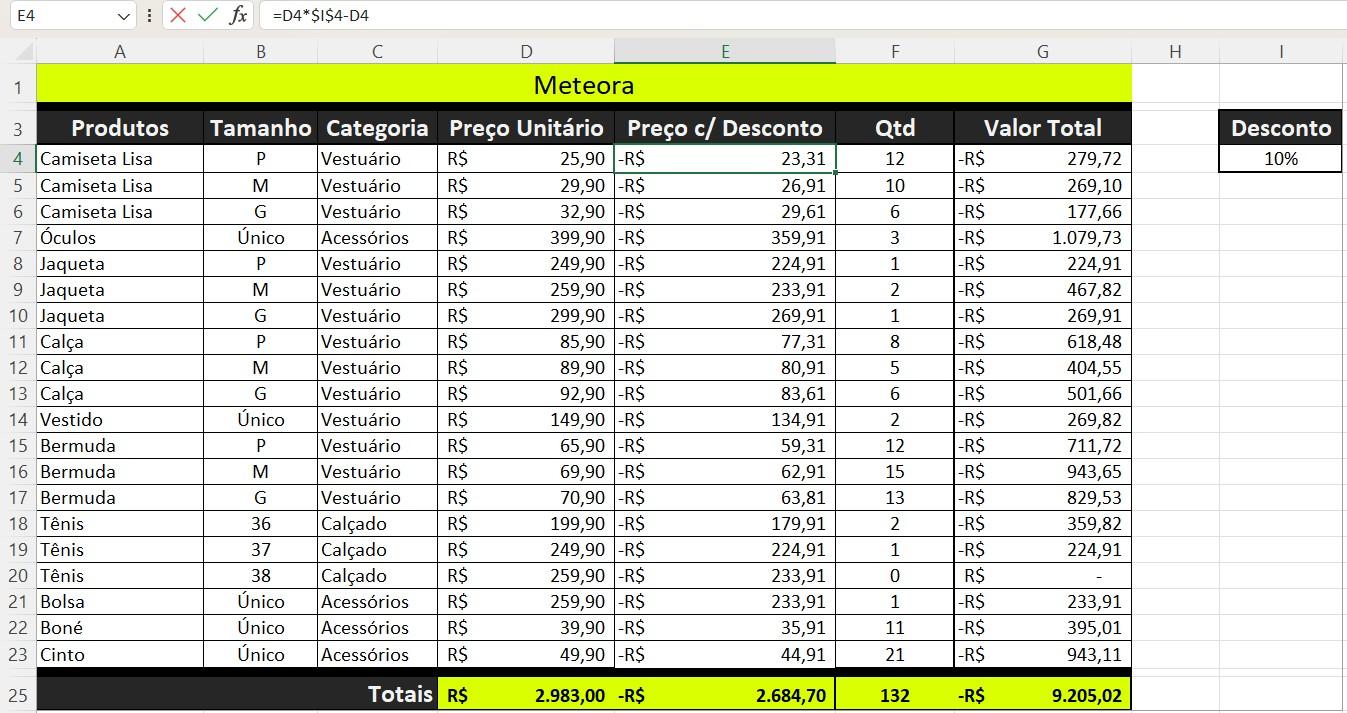The height and width of the screenshot is (713, 1347).
Task: Select Vestido unit price 149,90
Action: [526, 419]
